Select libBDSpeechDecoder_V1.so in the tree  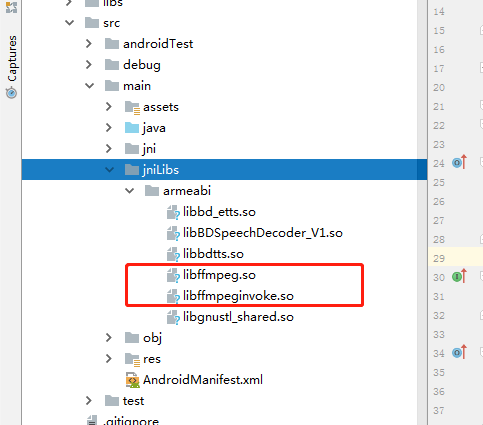tap(263, 233)
